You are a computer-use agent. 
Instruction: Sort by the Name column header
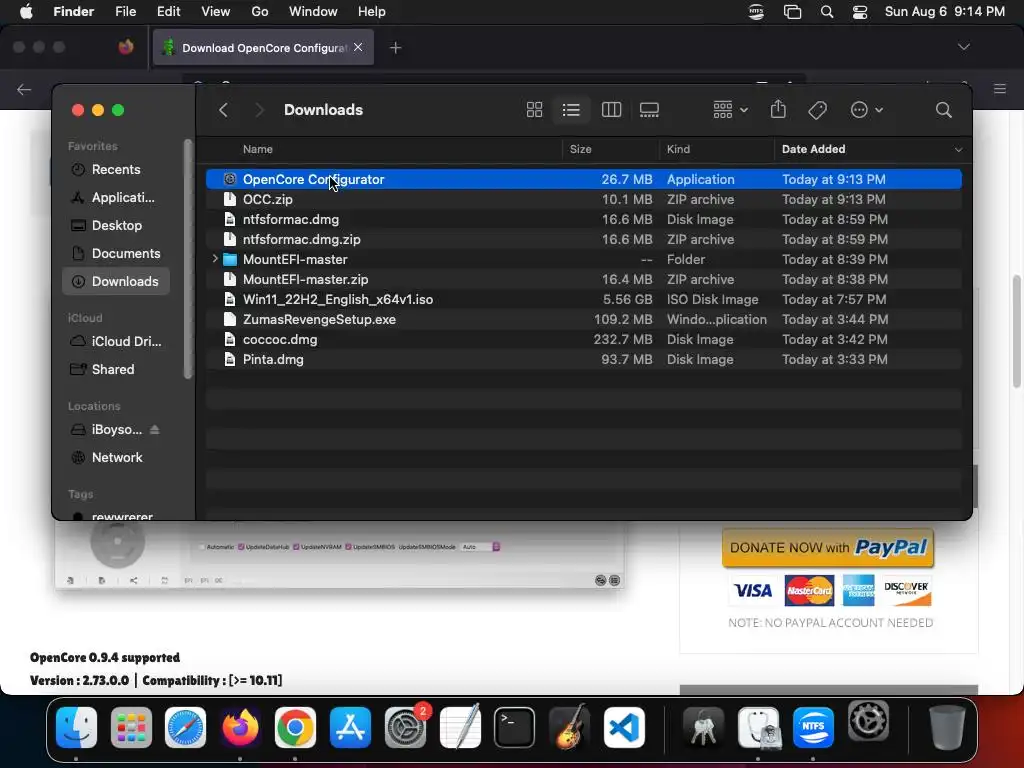point(257,150)
